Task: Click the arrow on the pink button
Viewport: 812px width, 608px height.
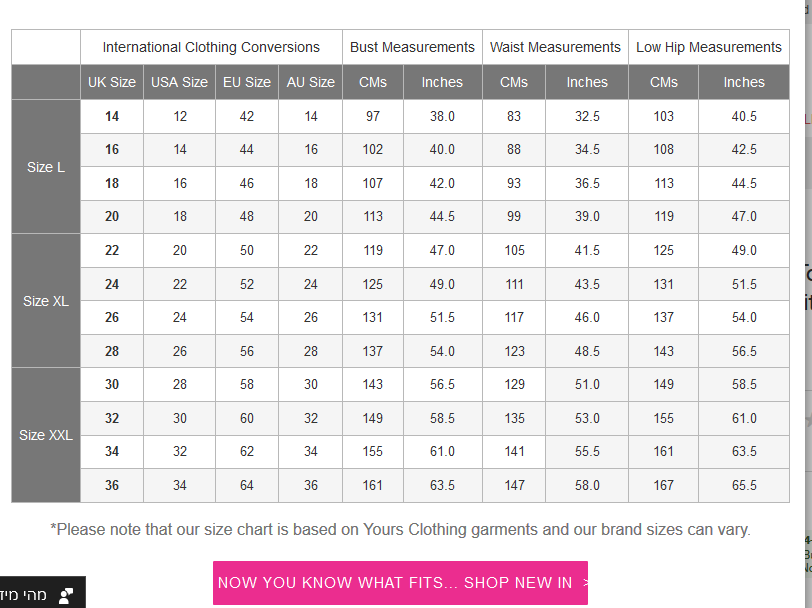Action: click(585, 583)
